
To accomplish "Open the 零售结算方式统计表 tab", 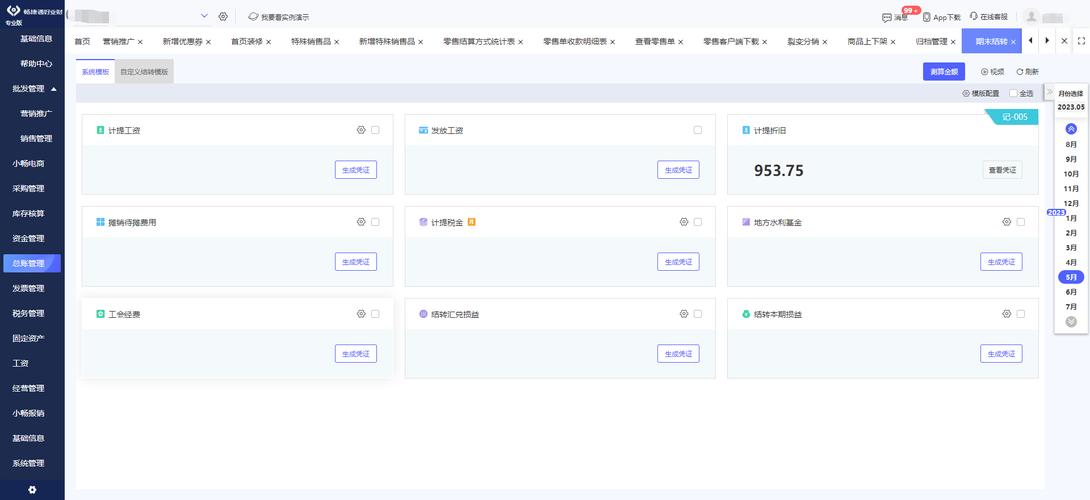I will pyautogui.click(x=480, y=41).
